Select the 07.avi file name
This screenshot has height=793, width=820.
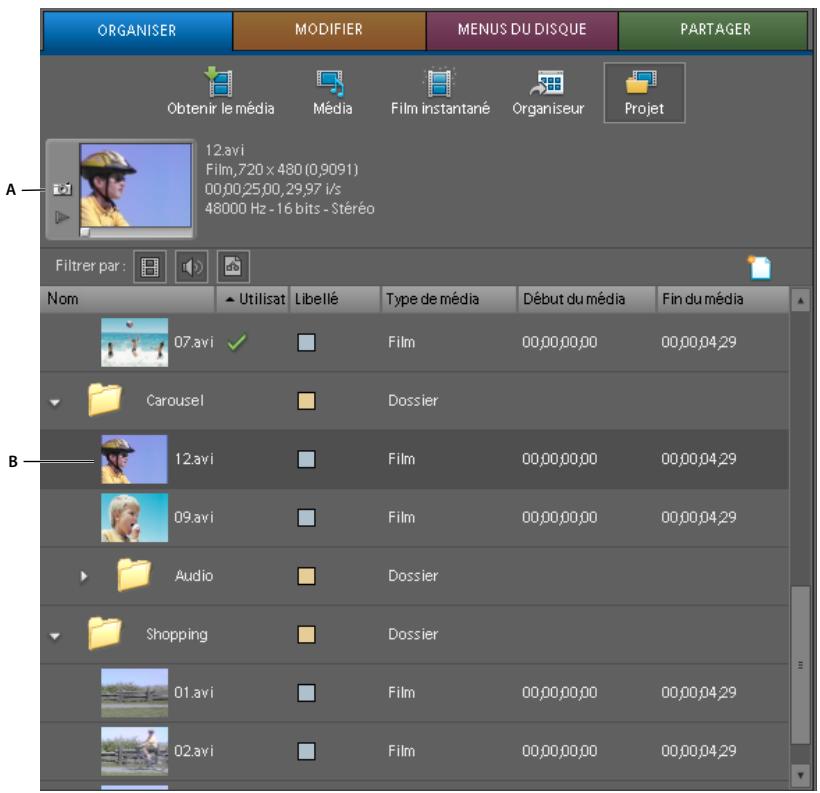[x=193, y=342]
